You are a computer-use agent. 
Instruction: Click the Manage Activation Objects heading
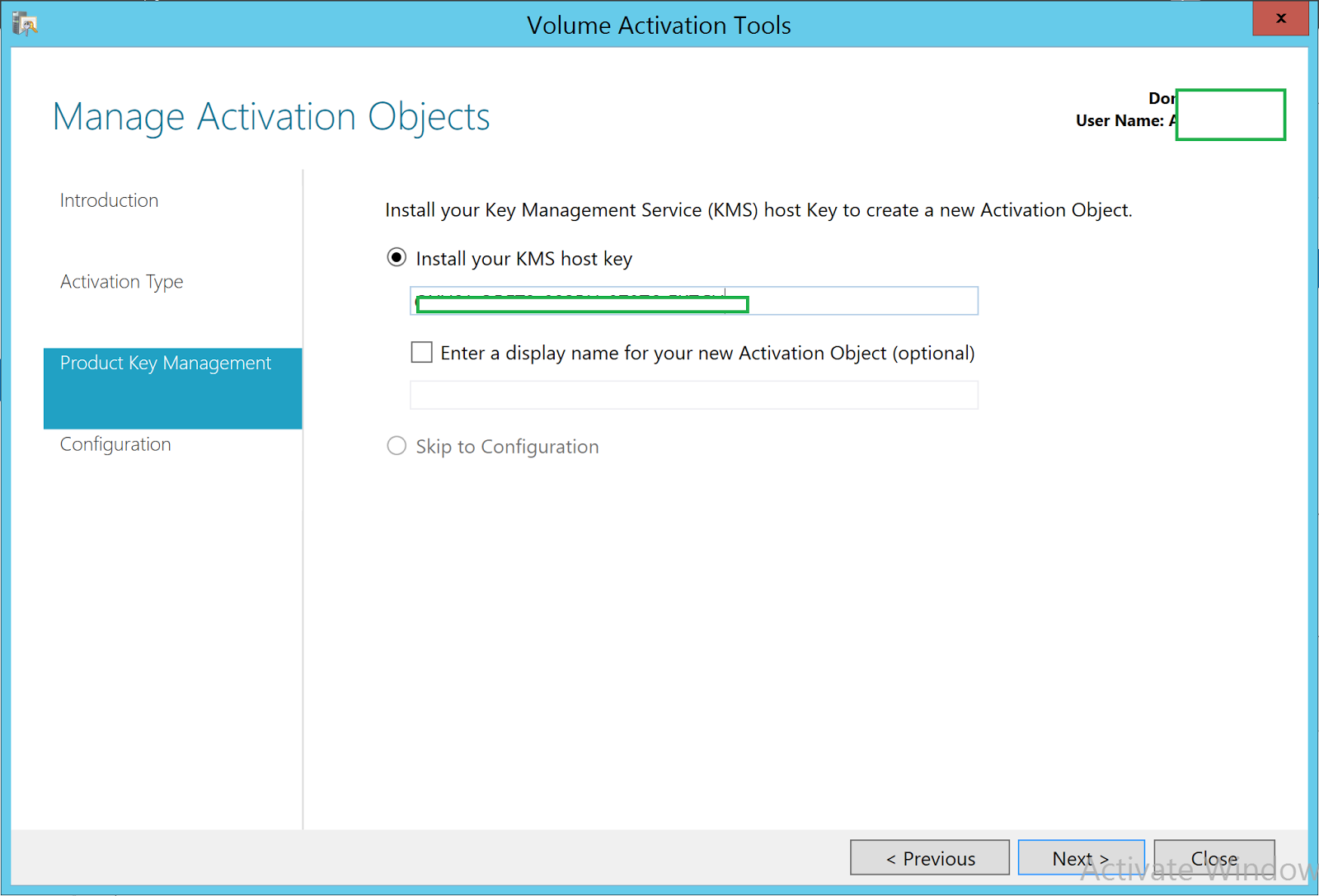[x=271, y=116]
